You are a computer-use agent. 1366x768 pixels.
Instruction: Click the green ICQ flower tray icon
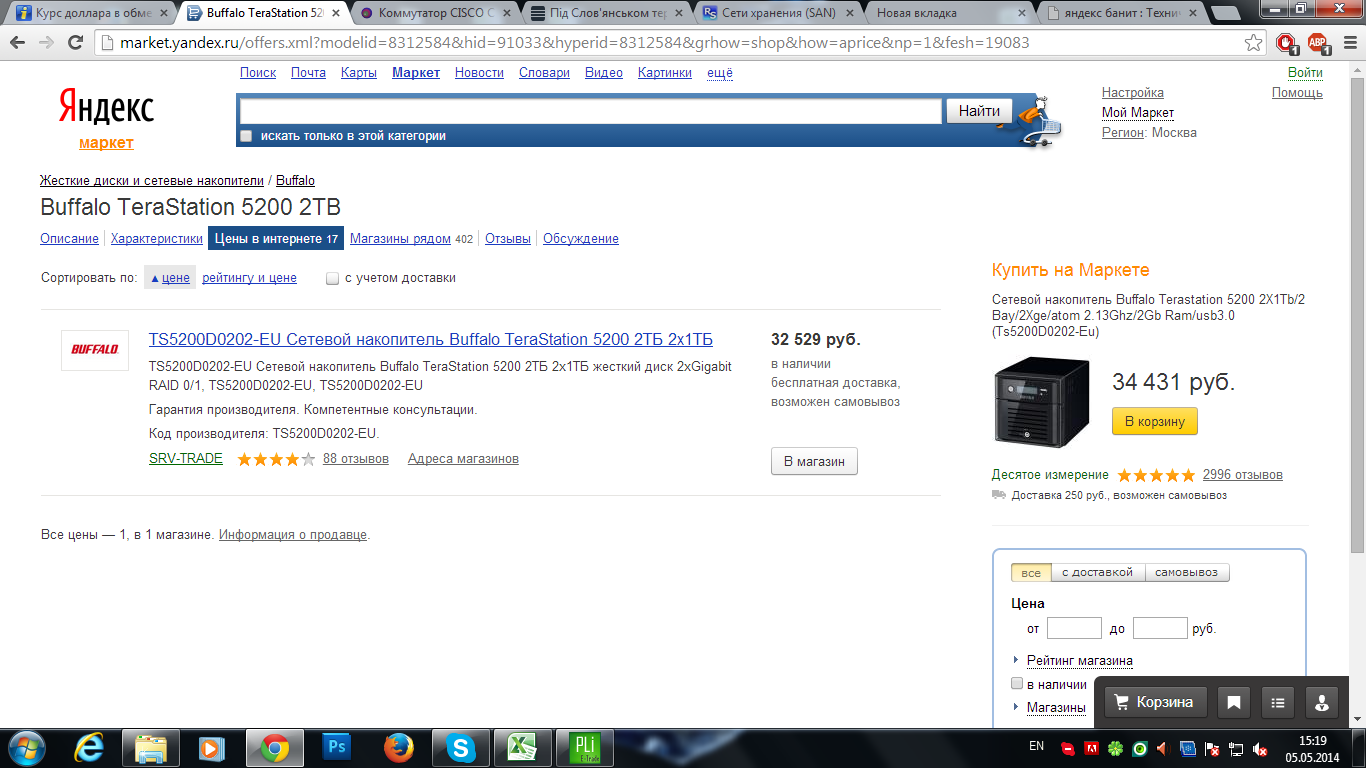tap(1116, 749)
